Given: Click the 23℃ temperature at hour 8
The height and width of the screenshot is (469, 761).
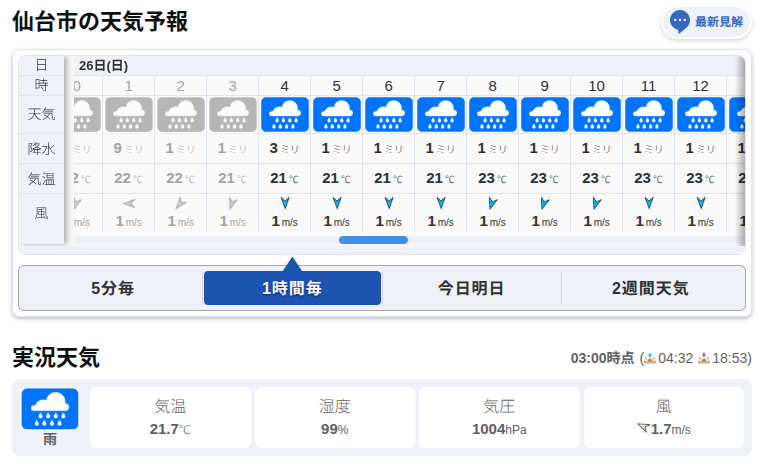Looking at the screenshot, I should 493,178.
